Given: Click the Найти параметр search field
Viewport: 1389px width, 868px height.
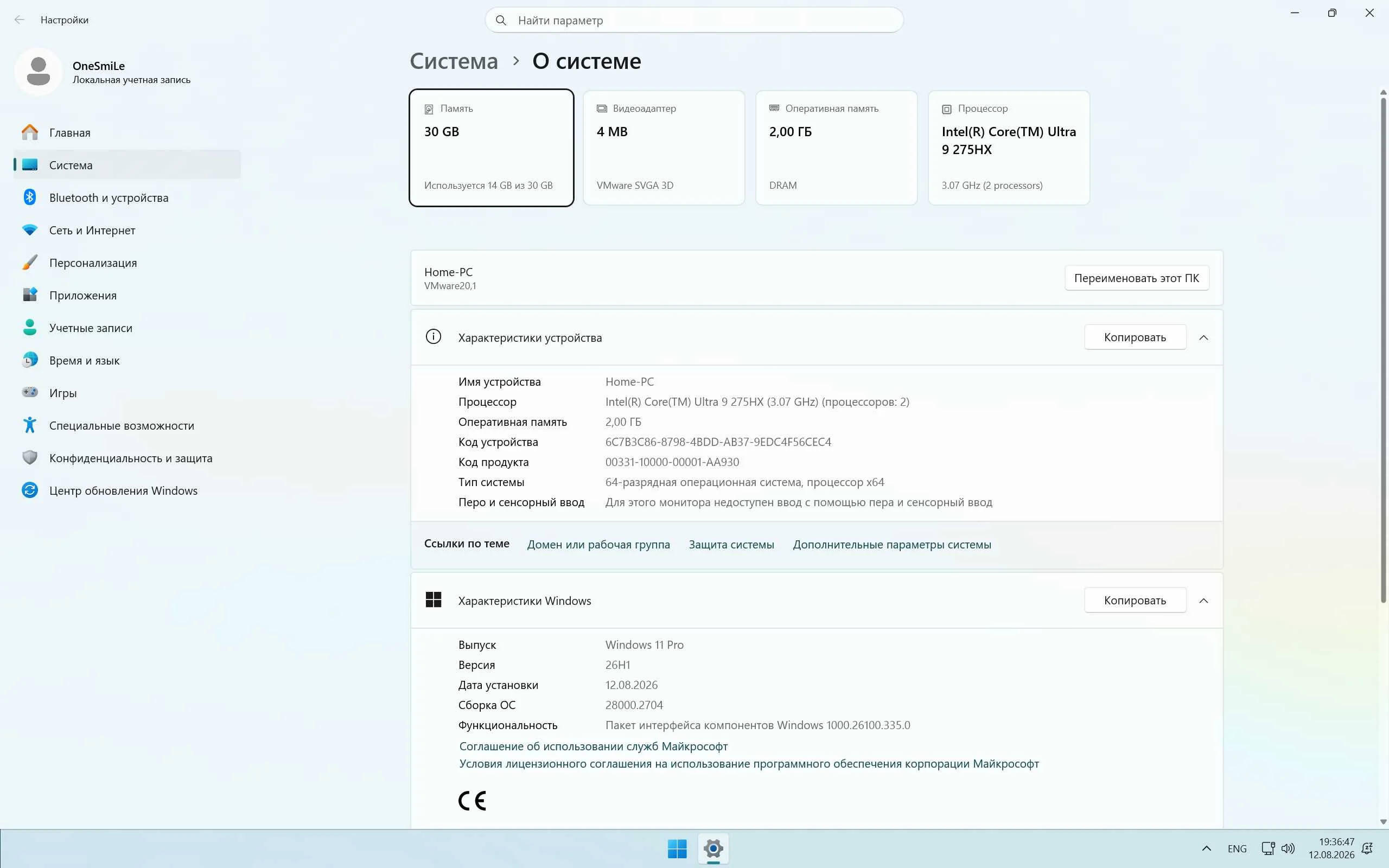Looking at the screenshot, I should point(694,21).
